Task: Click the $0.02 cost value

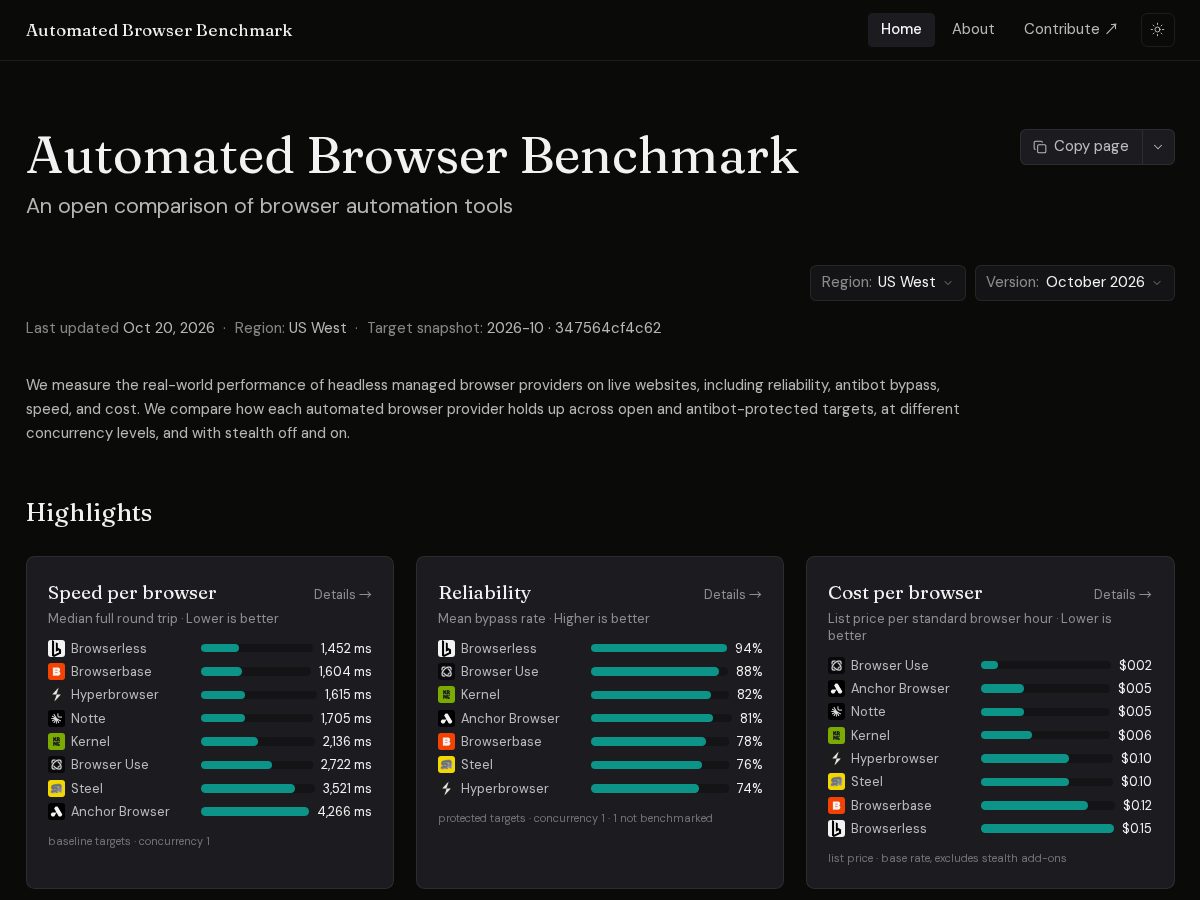Action: tap(1135, 665)
